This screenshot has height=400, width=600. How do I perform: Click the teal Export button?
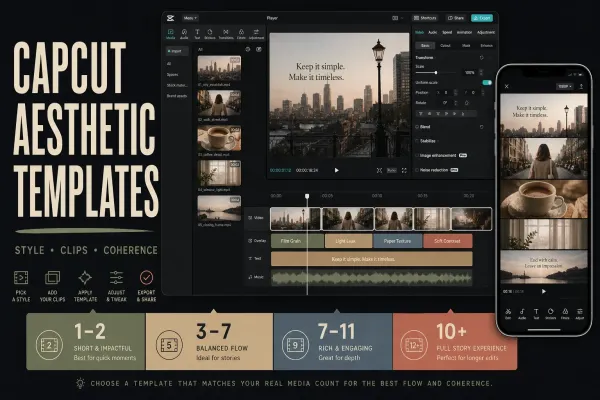pyautogui.click(x=482, y=18)
